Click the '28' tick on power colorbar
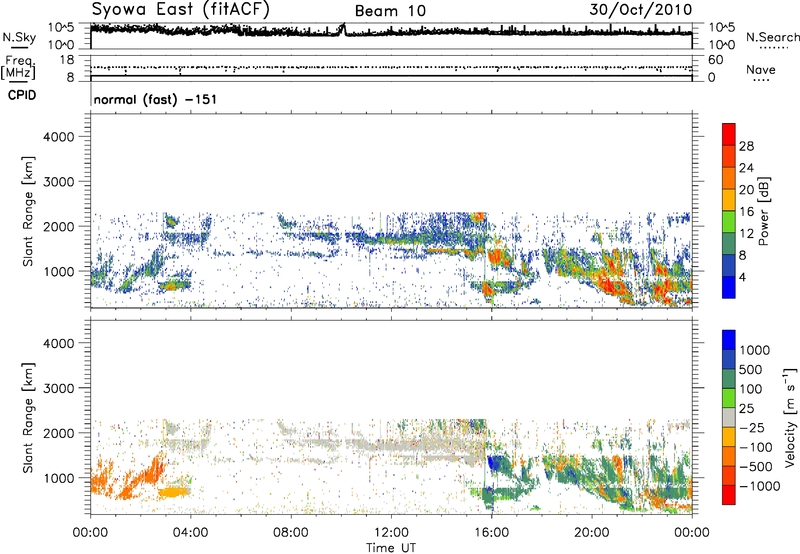This screenshot has height=554, width=800. click(x=746, y=146)
